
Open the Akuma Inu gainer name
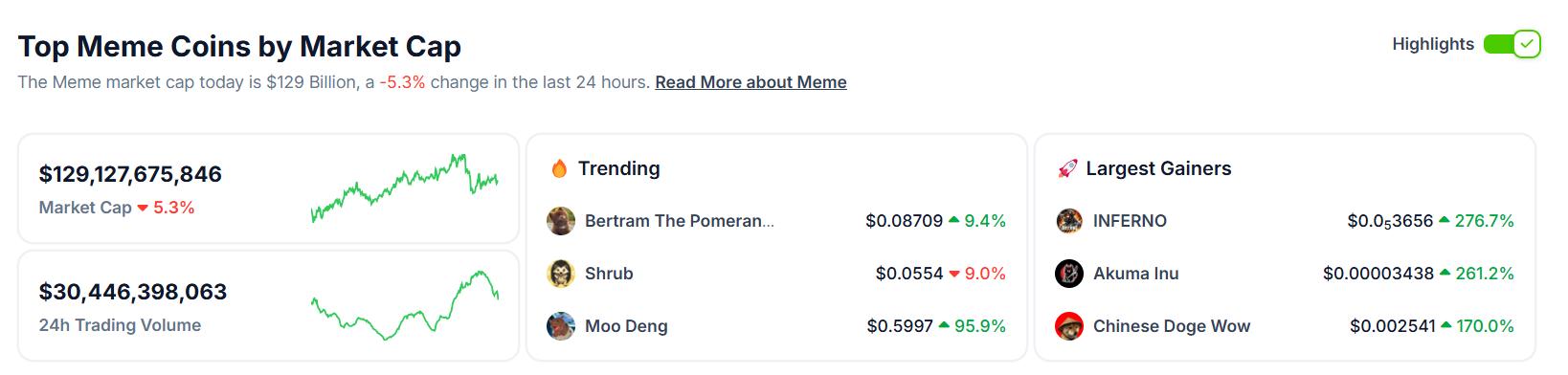(1135, 274)
